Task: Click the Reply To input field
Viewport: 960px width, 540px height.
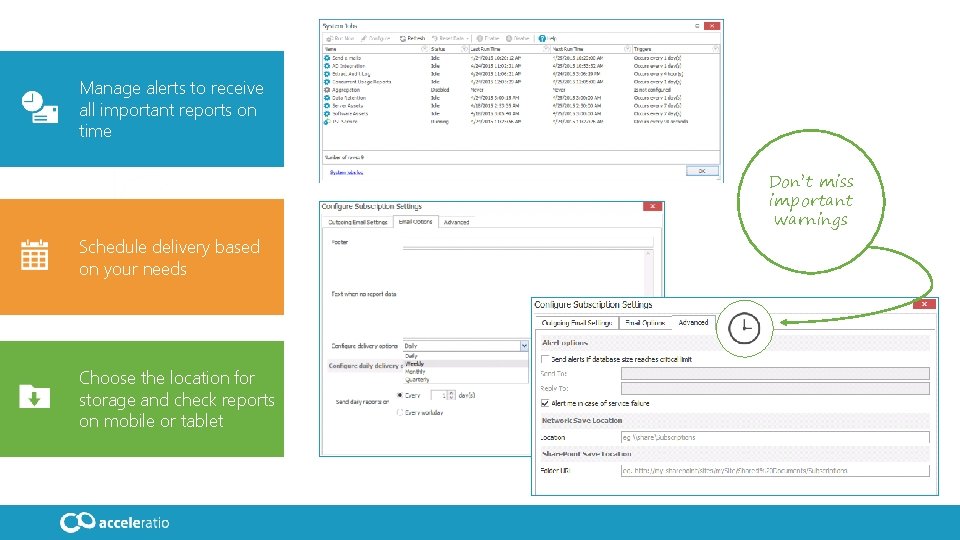Action: [x=775, y=388]
